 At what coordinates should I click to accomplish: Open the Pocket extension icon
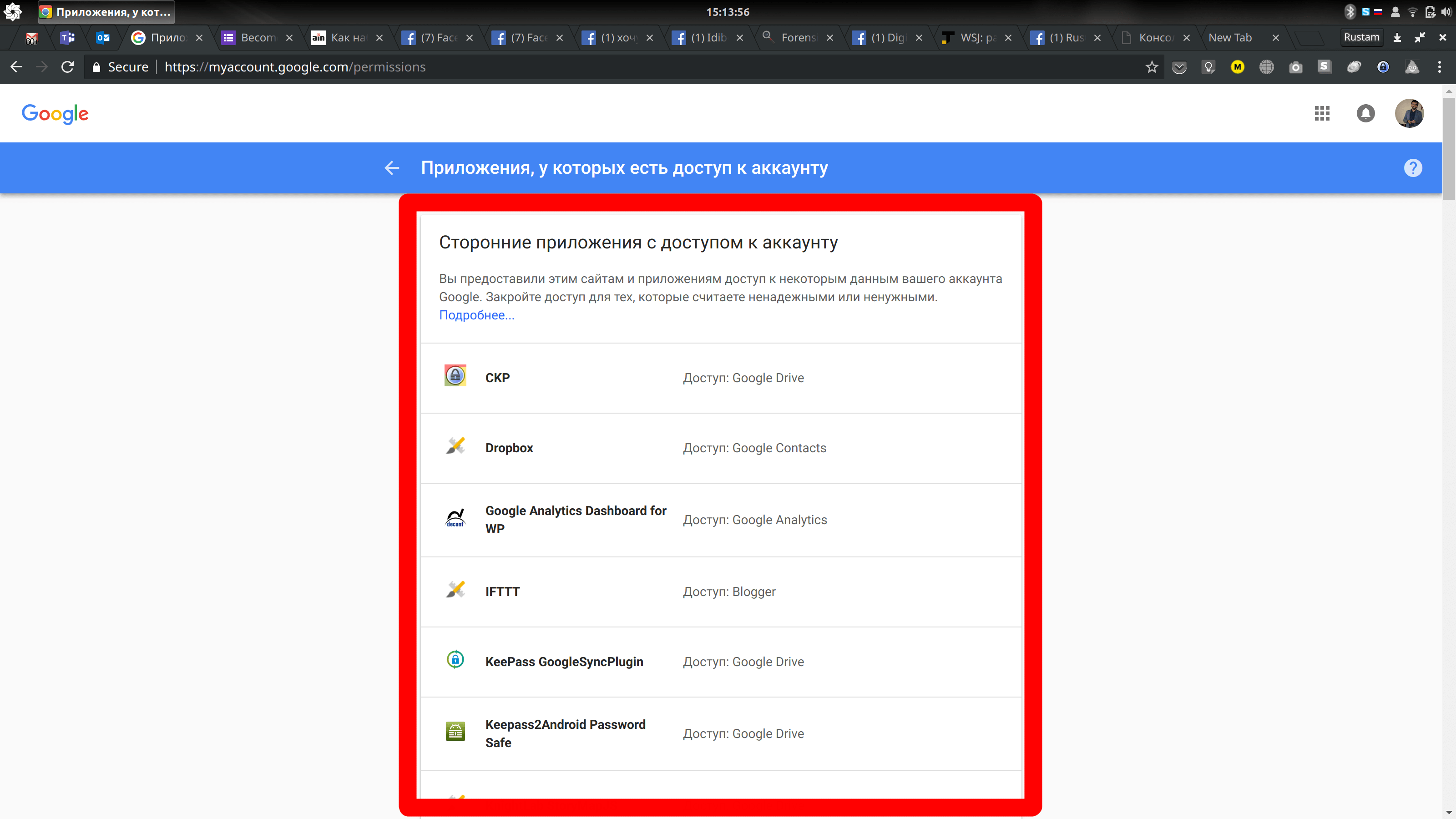(x=1179, y=67)
